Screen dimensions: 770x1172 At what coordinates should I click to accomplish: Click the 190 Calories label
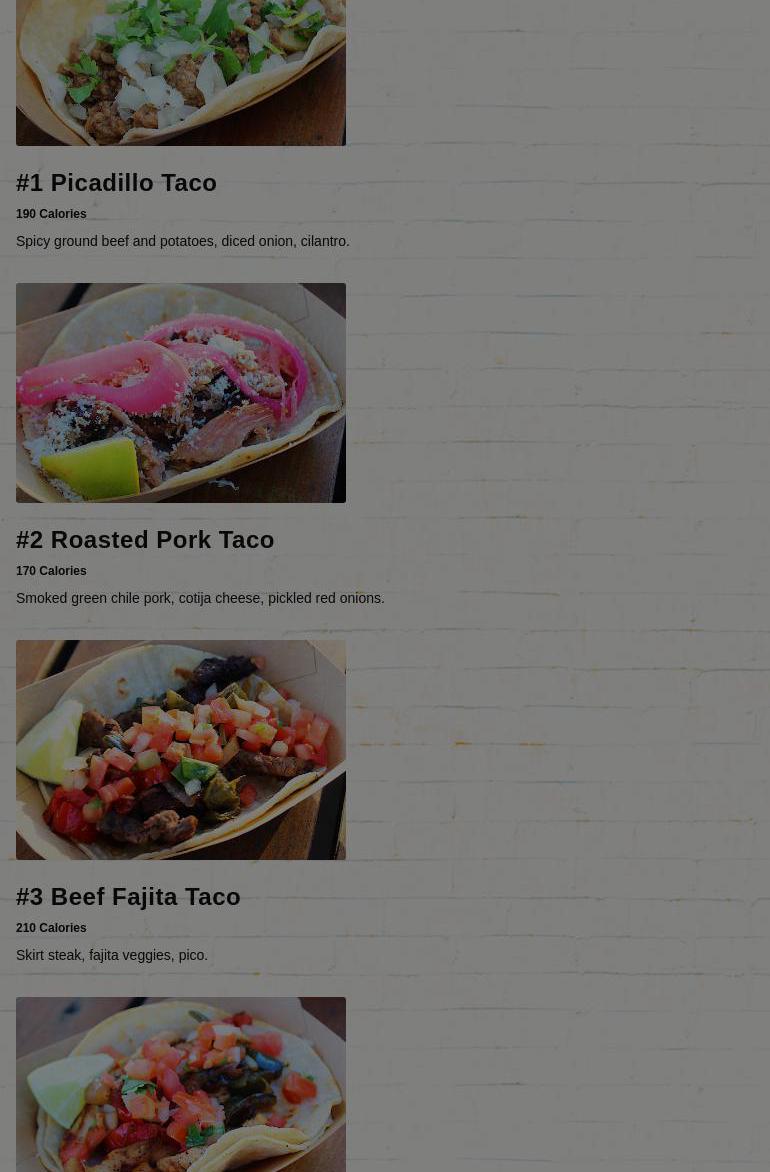(51, 214)
